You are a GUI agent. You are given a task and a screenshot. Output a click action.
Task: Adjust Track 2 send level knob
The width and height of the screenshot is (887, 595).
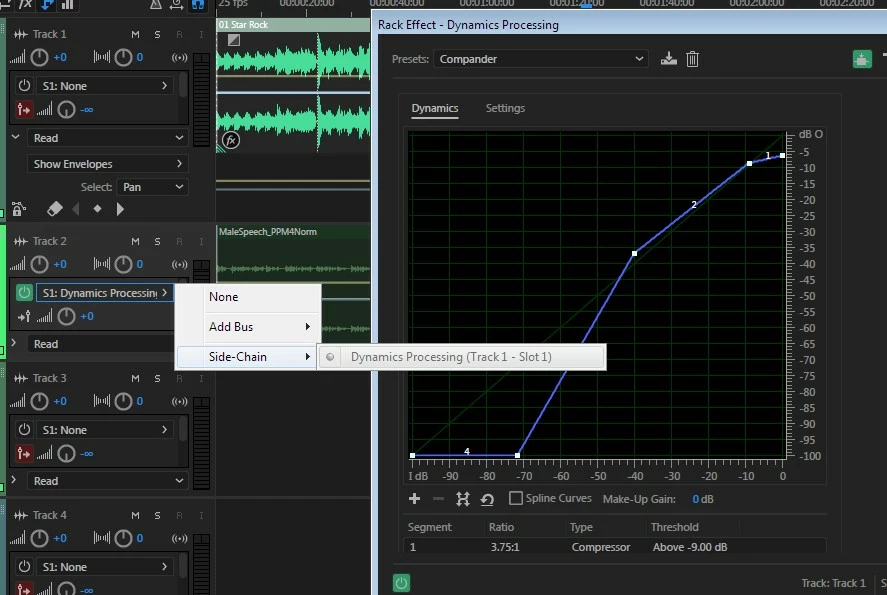point(66,316)
